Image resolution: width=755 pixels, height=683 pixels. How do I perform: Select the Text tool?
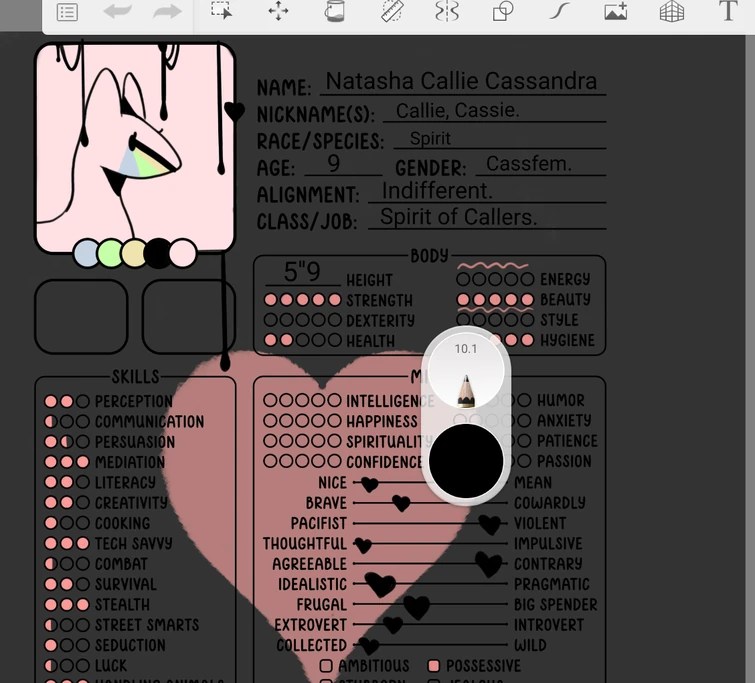[728, 11]
